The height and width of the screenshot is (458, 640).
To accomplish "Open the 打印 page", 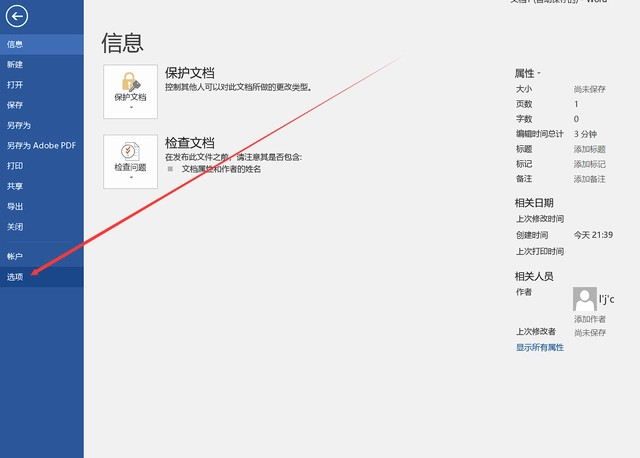I will pyautogui.click(x=16, y=166).
